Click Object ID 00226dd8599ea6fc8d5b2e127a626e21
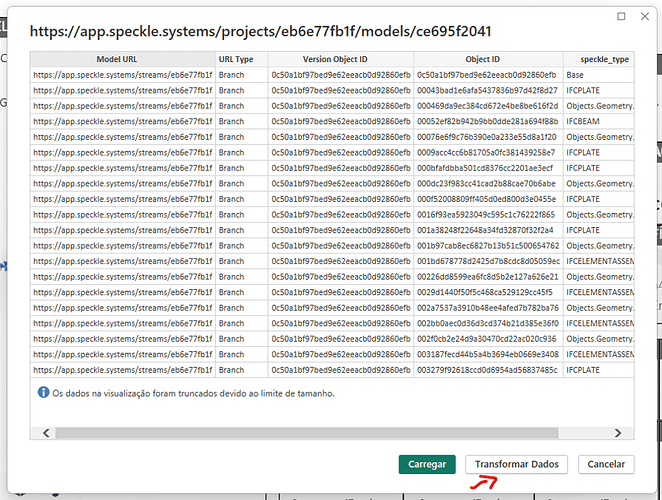The image size is (662, 500). pos(488,277)
